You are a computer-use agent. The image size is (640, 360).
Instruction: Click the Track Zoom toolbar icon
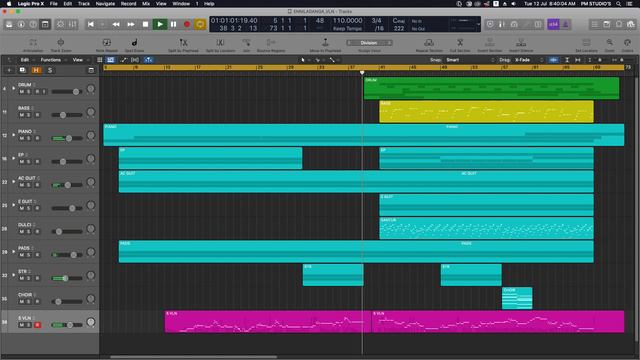point(60,42)
